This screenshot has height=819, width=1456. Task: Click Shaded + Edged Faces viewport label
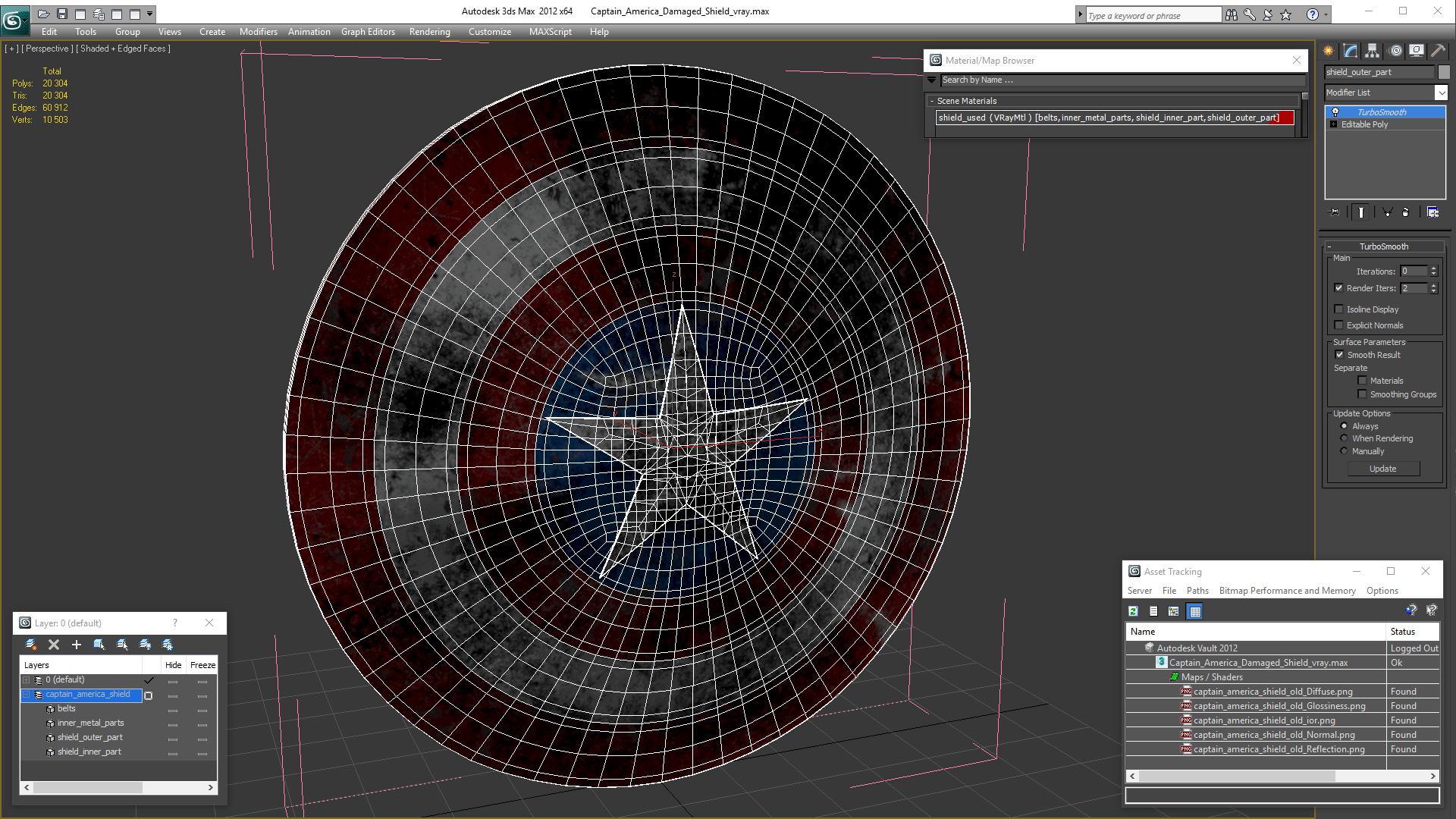pos(123,49)
